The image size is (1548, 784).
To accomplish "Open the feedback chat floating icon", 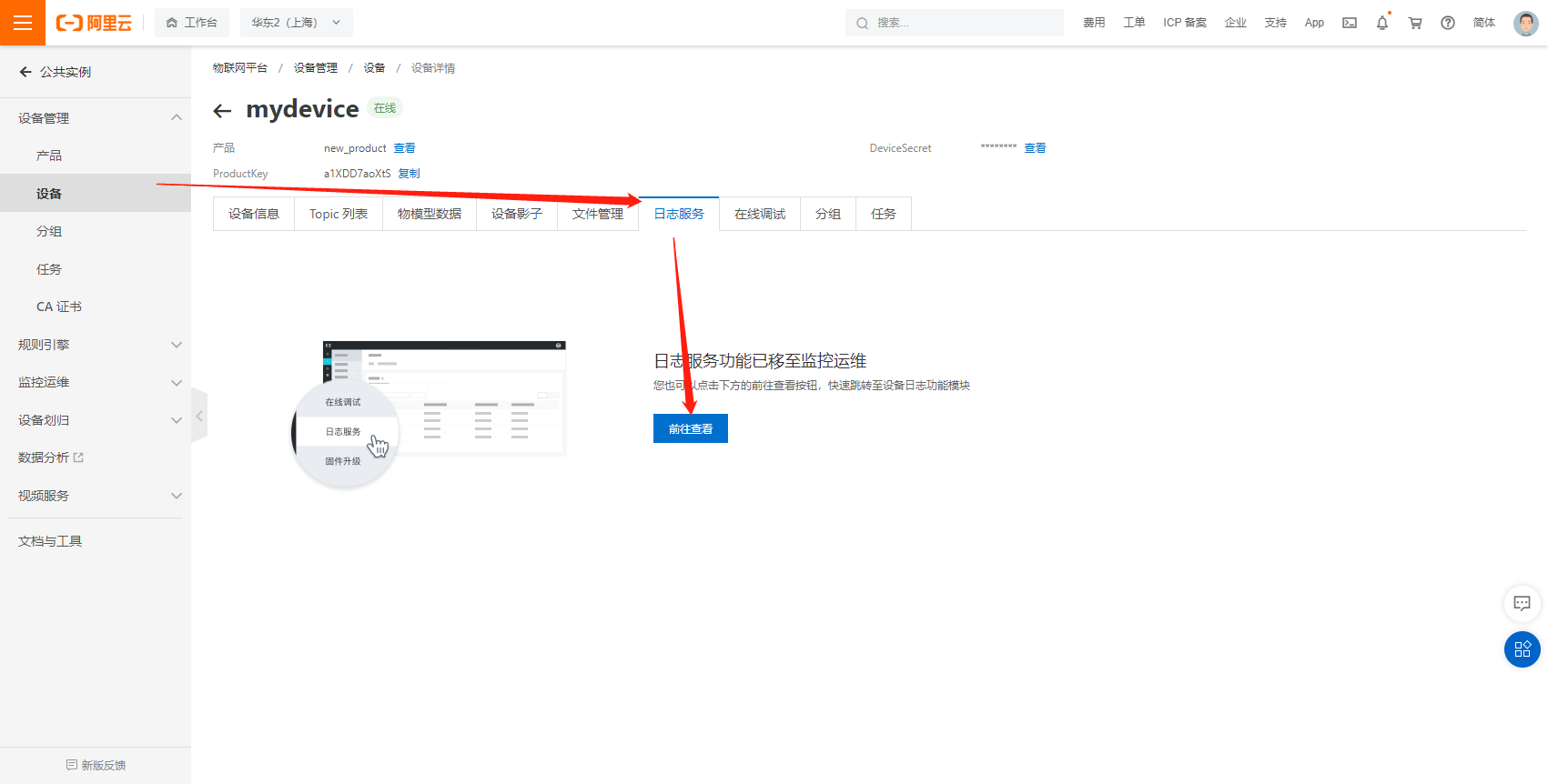I will (1522, 603).
